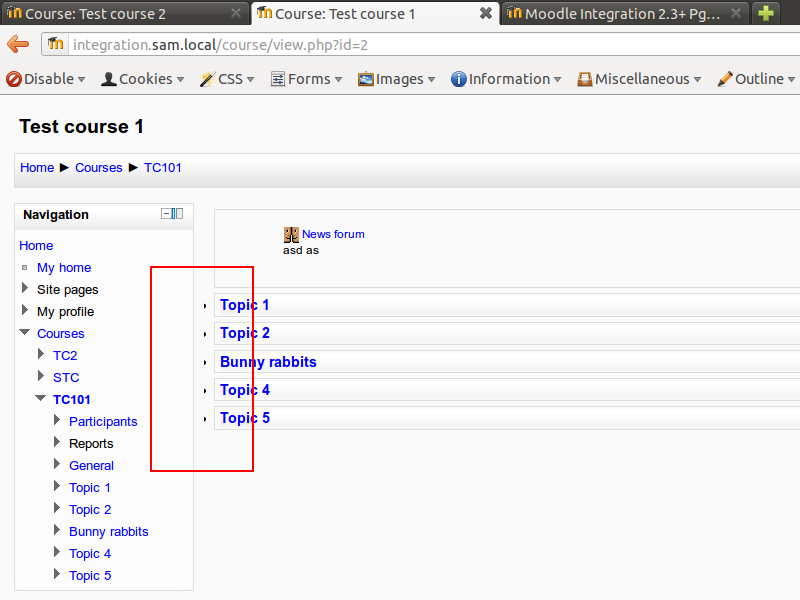Toggle the Topic 4 section in course content
The image size is (800, 600).
point(205,391)
